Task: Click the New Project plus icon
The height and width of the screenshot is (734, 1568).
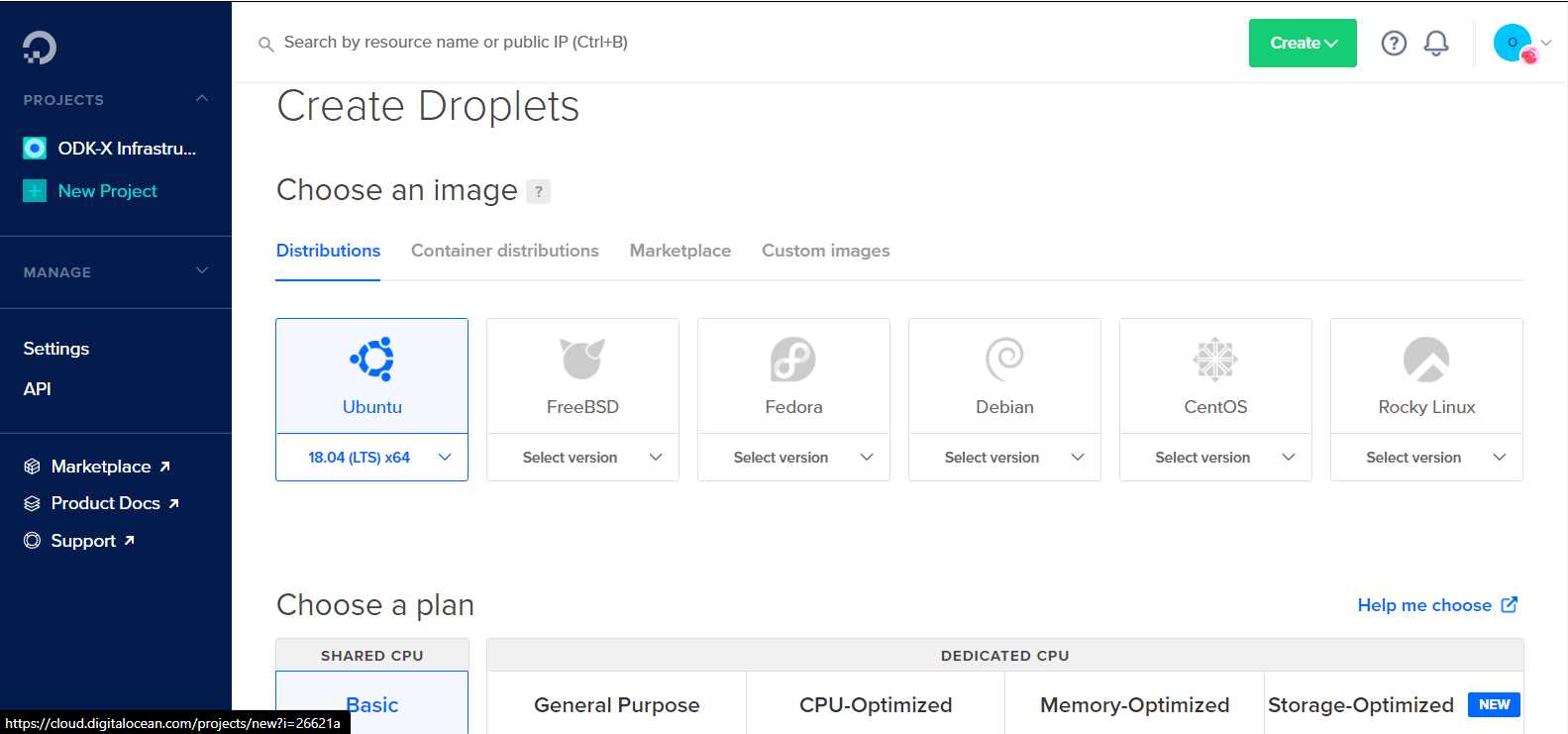Action: 35,191
